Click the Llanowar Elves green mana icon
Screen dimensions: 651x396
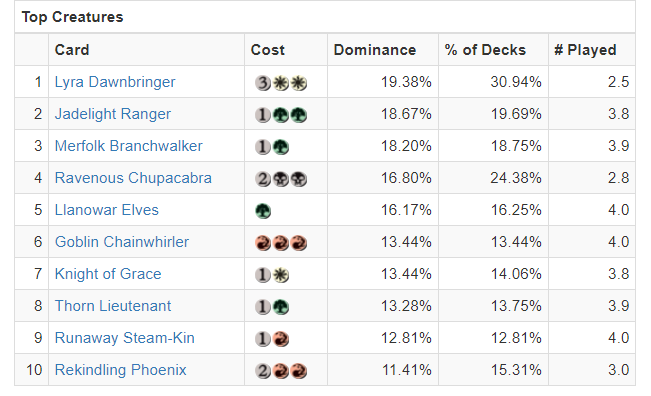tap(263, 211)
